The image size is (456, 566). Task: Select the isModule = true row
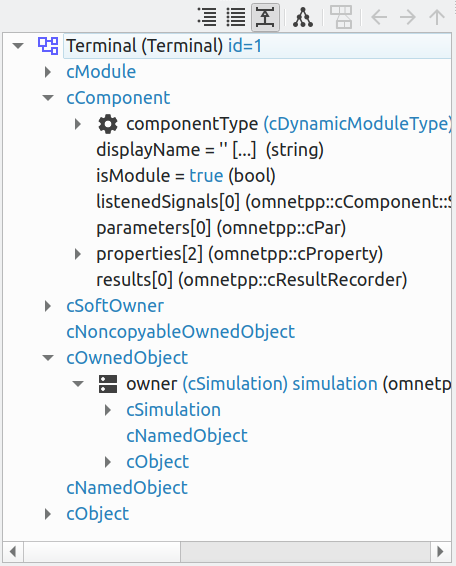186,176
